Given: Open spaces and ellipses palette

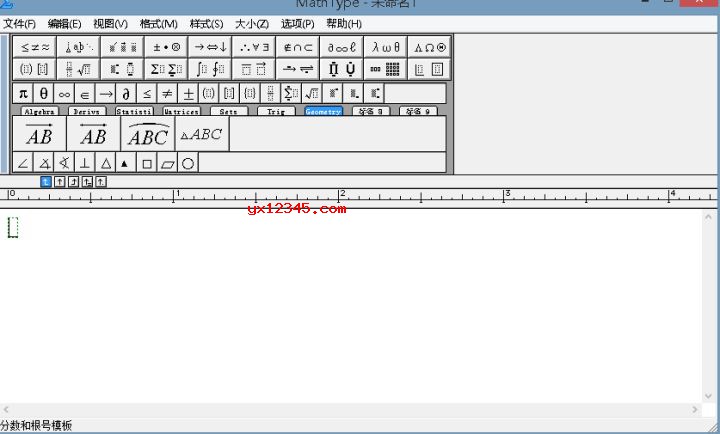Looking at the screenshot, I should click(79, 47).
